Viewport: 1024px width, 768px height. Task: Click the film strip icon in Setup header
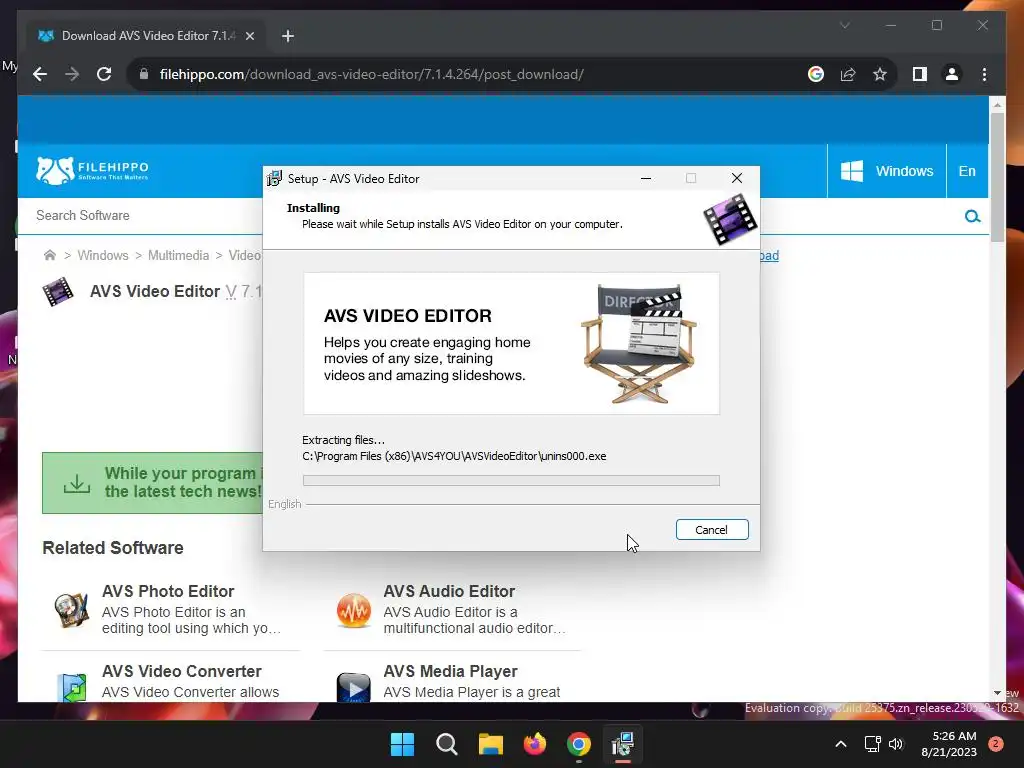pyautogui.click(x=730, y=219)
